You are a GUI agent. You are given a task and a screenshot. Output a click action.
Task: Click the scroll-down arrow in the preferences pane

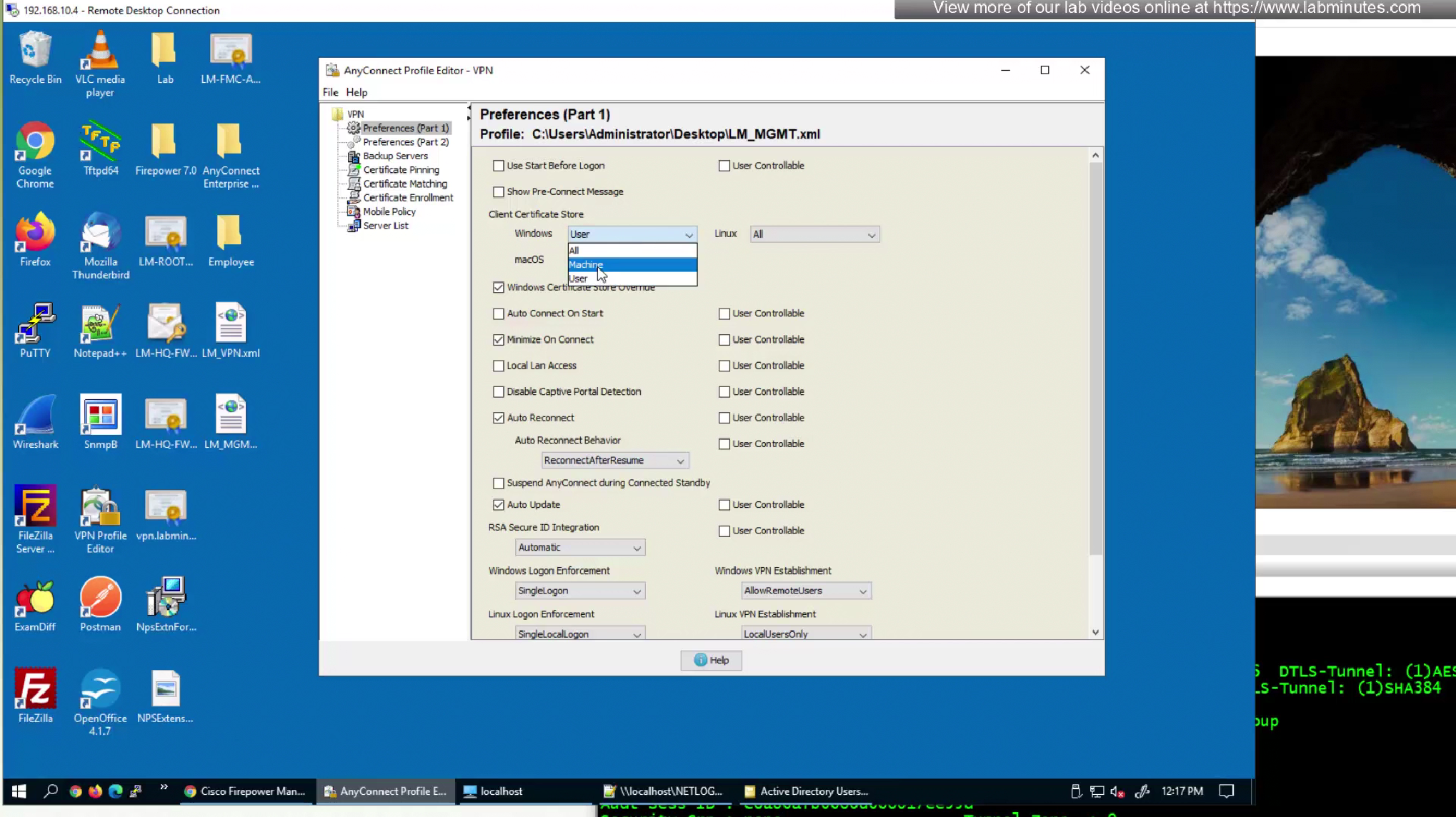click(1095, 632)
